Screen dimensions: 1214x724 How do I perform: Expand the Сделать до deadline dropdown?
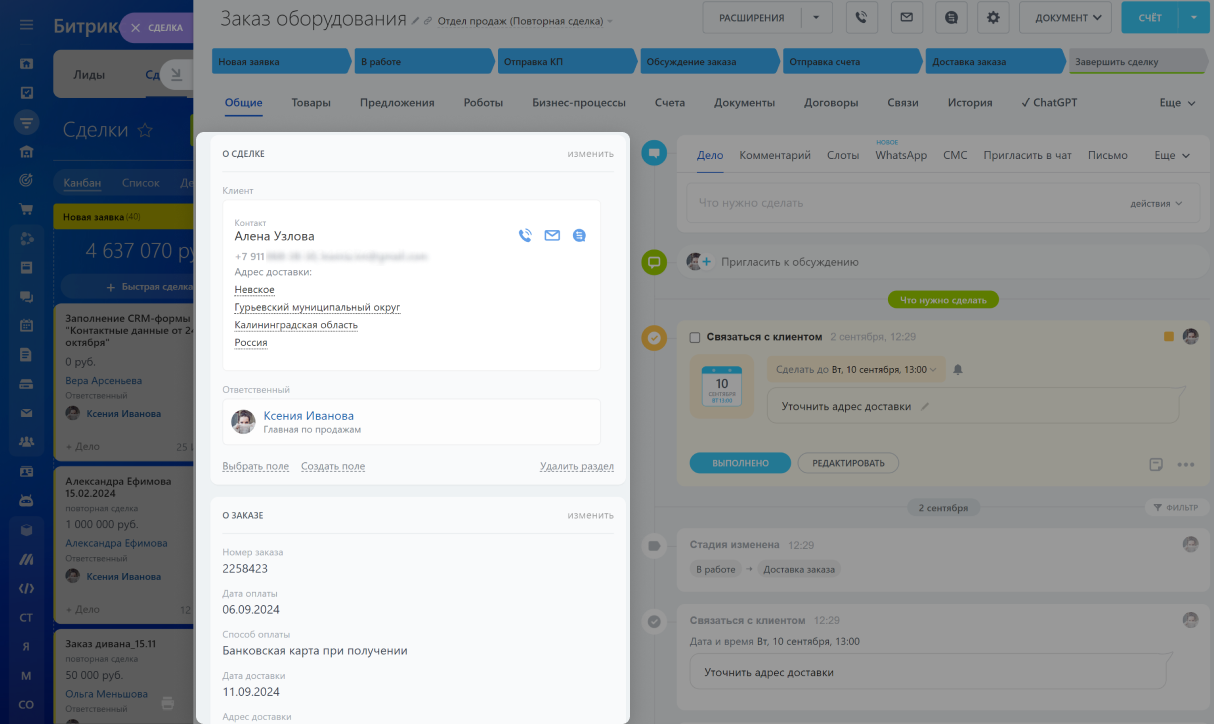pyautogui.click(x=857, y=370)
